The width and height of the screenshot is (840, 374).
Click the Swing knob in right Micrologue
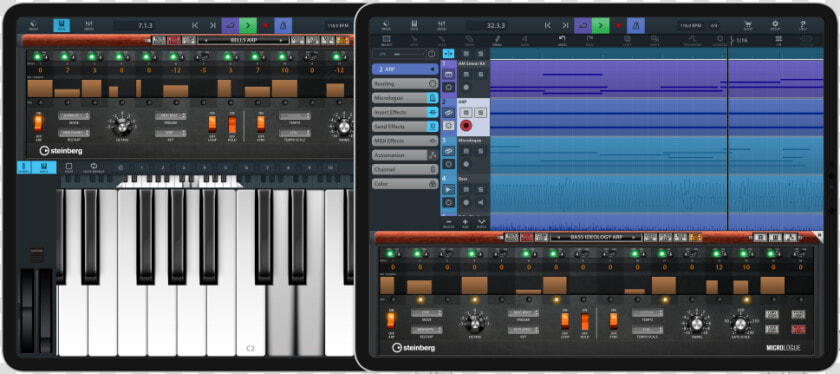[x=696, y=324]
